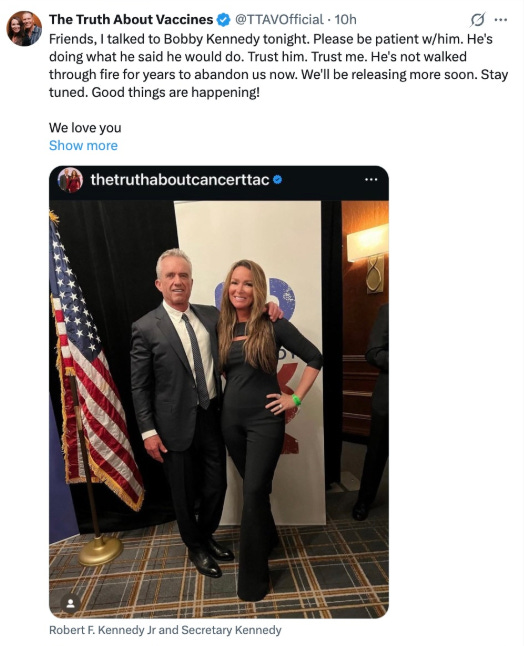Click the Grok slashed-circle icon
The height and width of the screenshot is (646, 524).
[x=477, y=19]
